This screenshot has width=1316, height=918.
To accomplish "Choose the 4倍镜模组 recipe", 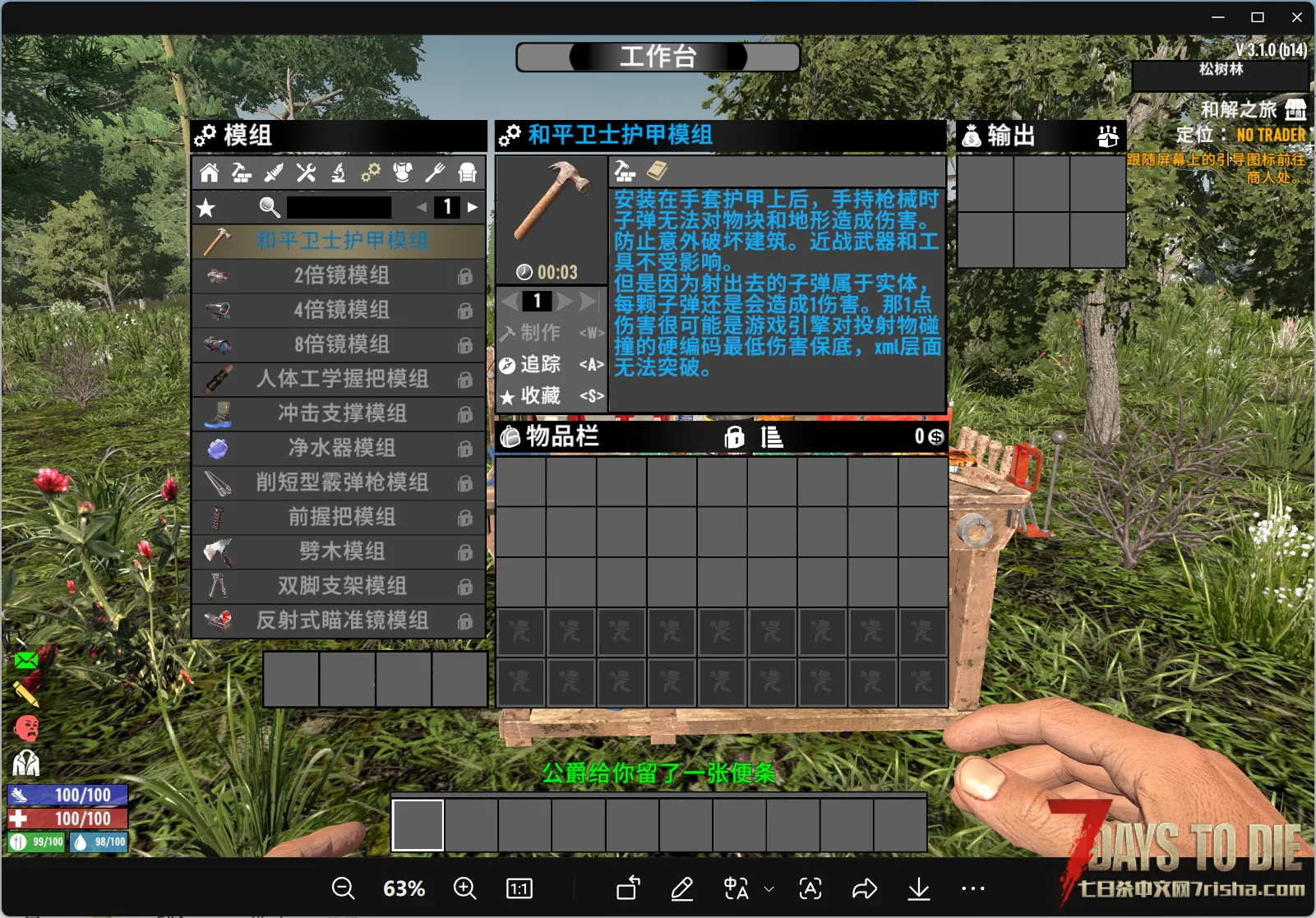I will pyautogui.click(x=339, y=310).
